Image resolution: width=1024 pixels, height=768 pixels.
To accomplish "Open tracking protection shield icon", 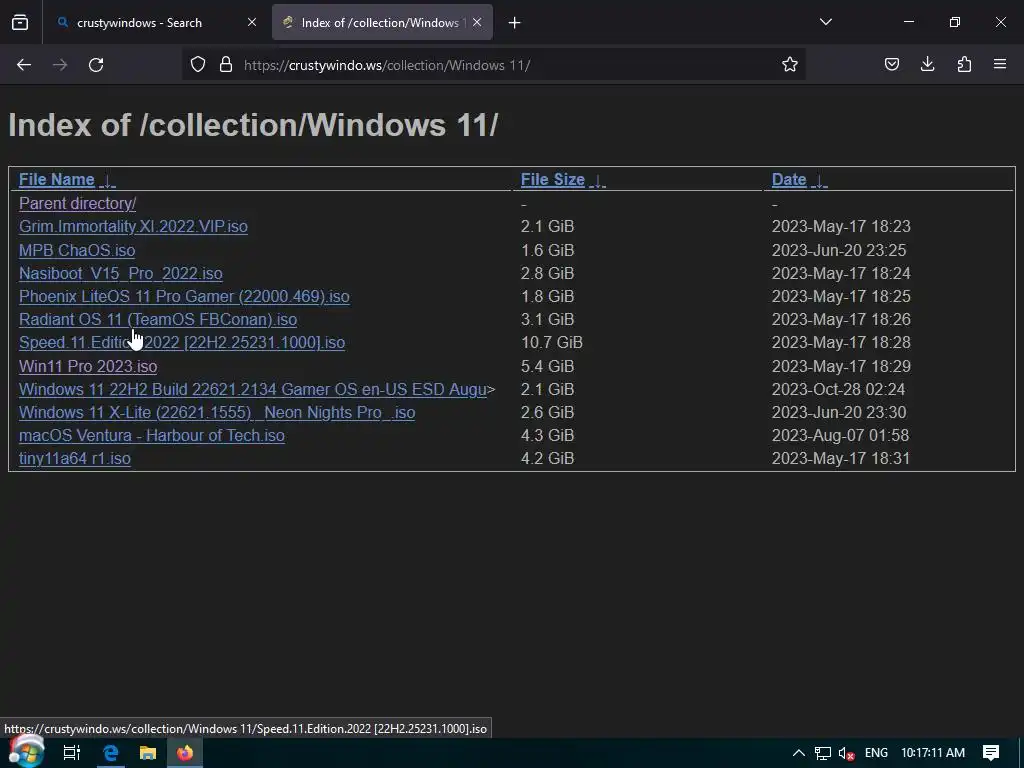I will 198,65.
